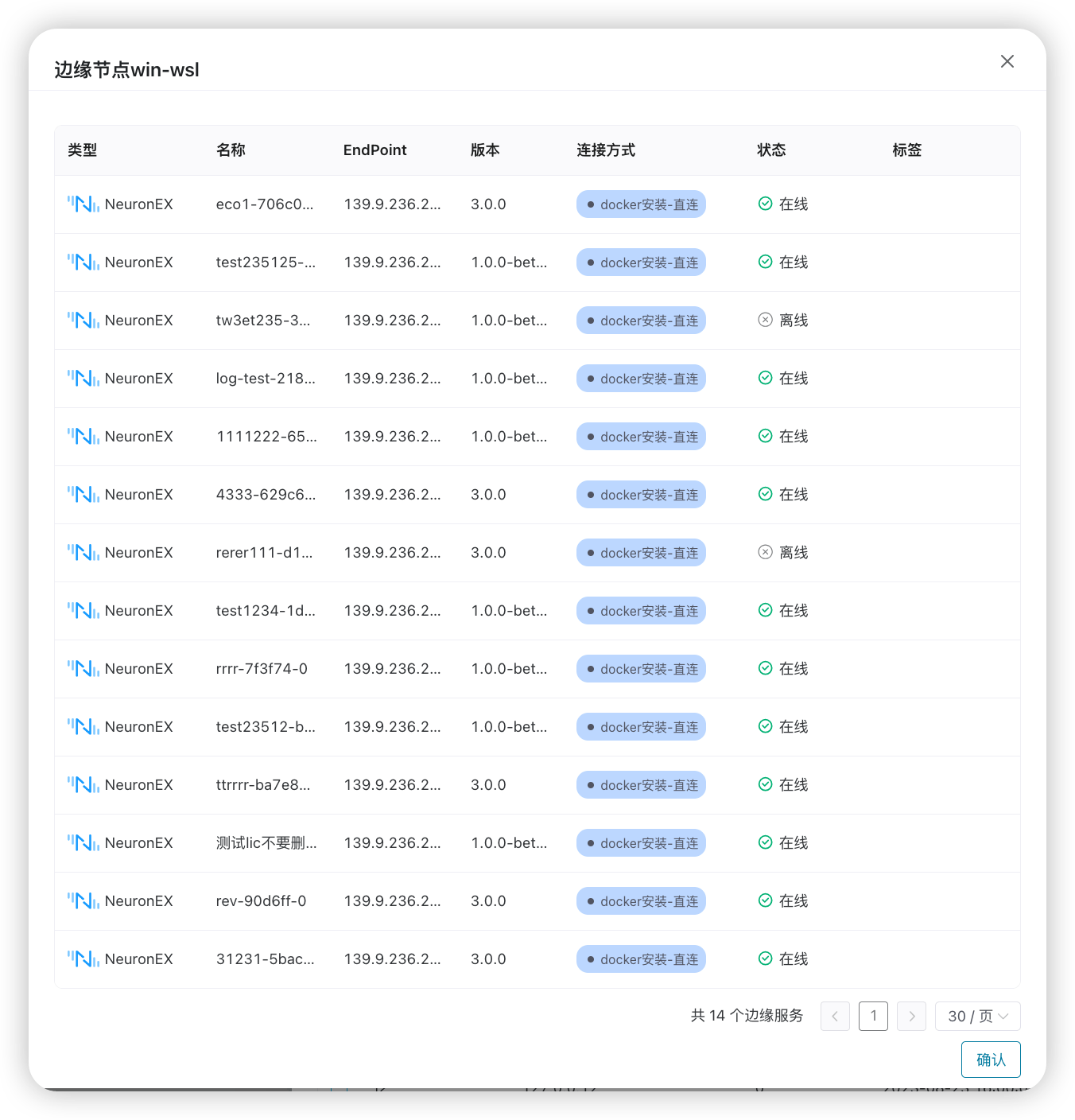Click the green online status icon for log-test-218
Screen dimensions: 1075x1120
point(765,378)
